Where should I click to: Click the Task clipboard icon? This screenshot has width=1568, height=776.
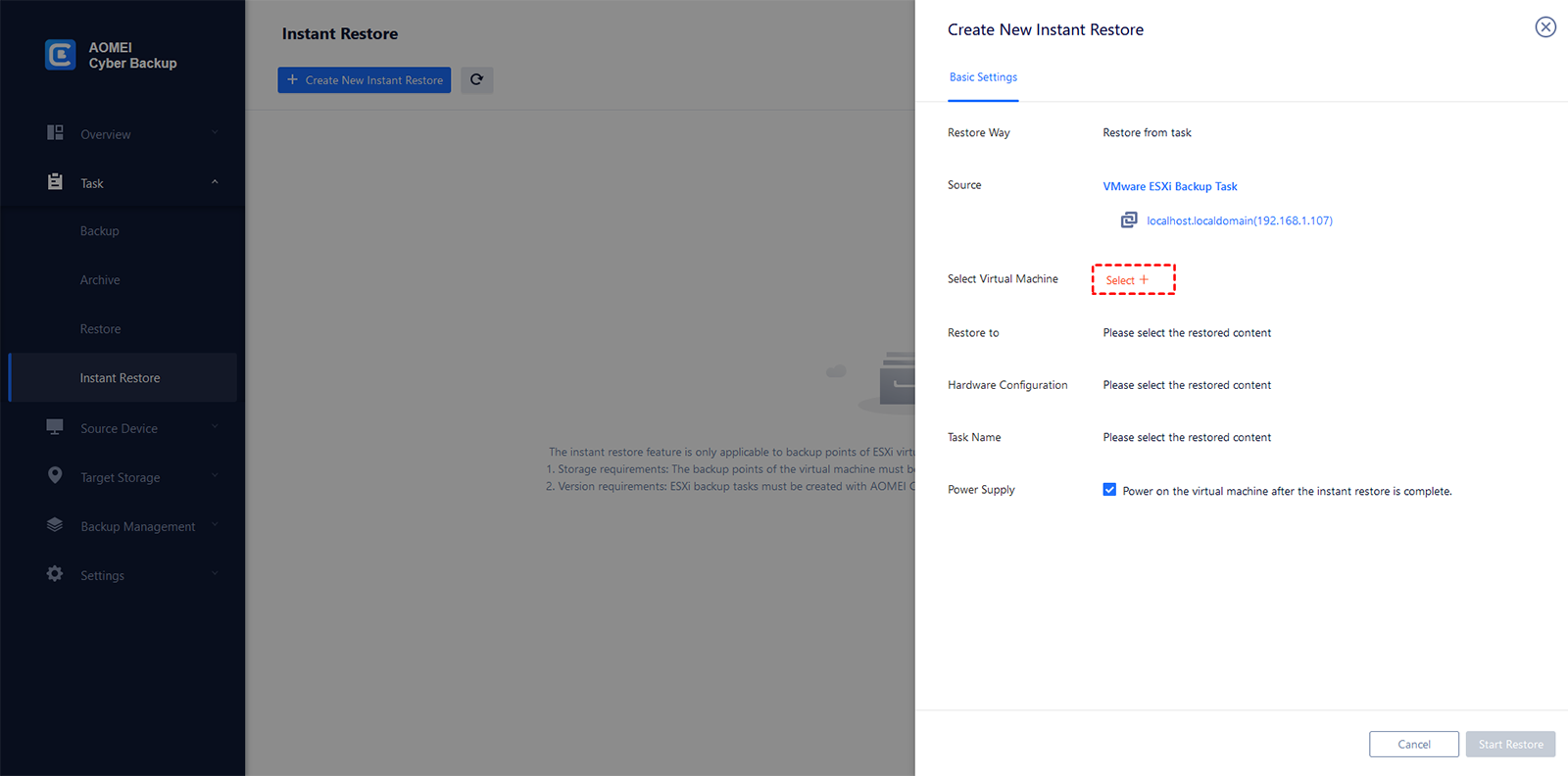[55, 182]
